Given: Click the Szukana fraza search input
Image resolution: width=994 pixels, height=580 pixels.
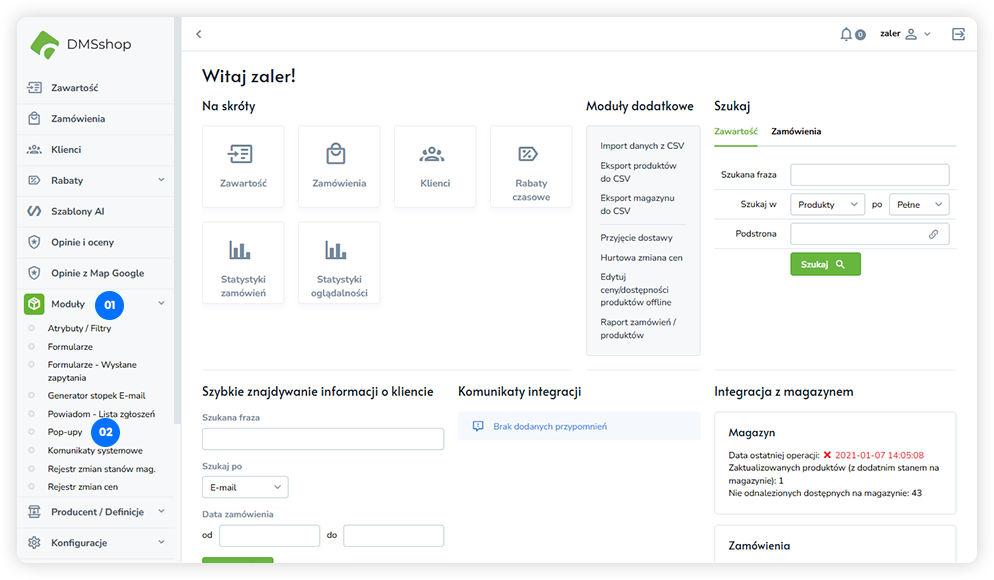Looking at the screenshot, I should [x=869, y=175].
